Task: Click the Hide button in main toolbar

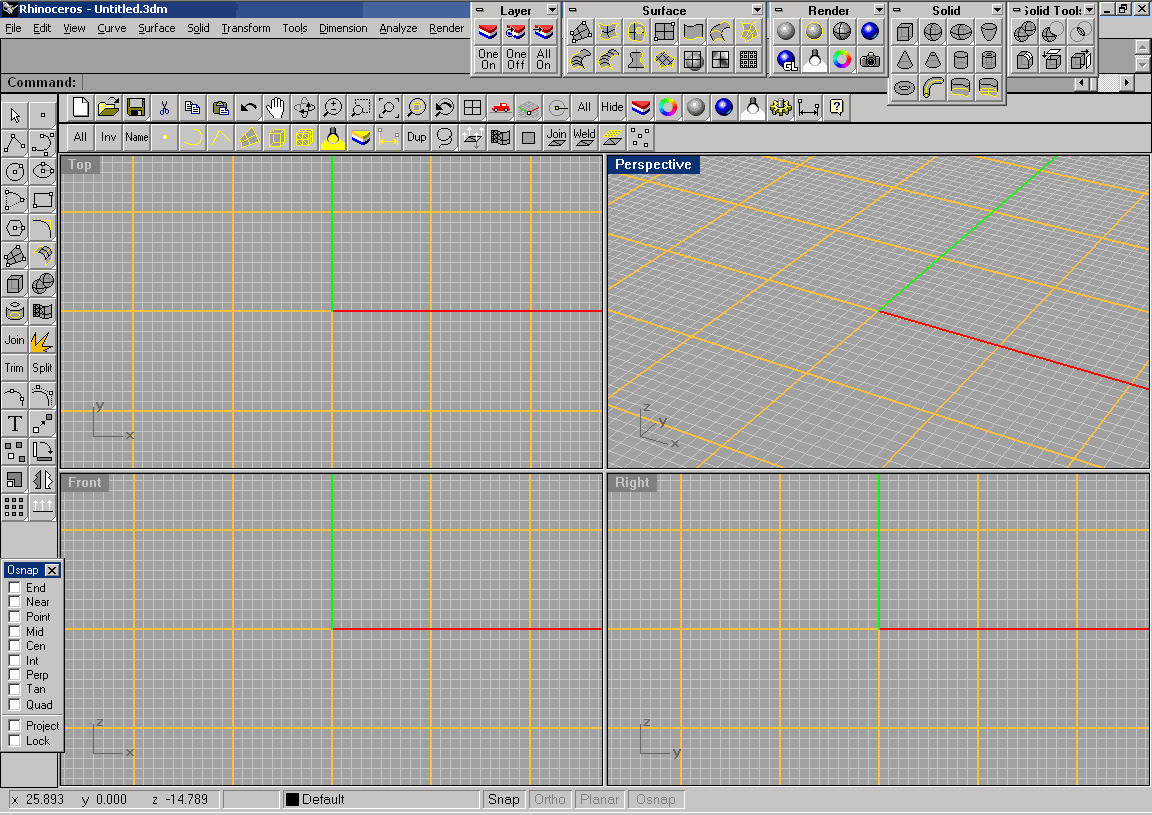Action: pos(612,108)
